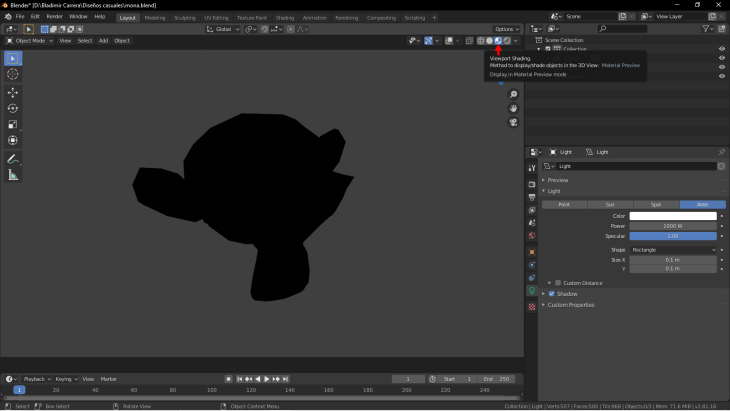
Task: Switch to Solid viewport shading
Action: [489, 41]
